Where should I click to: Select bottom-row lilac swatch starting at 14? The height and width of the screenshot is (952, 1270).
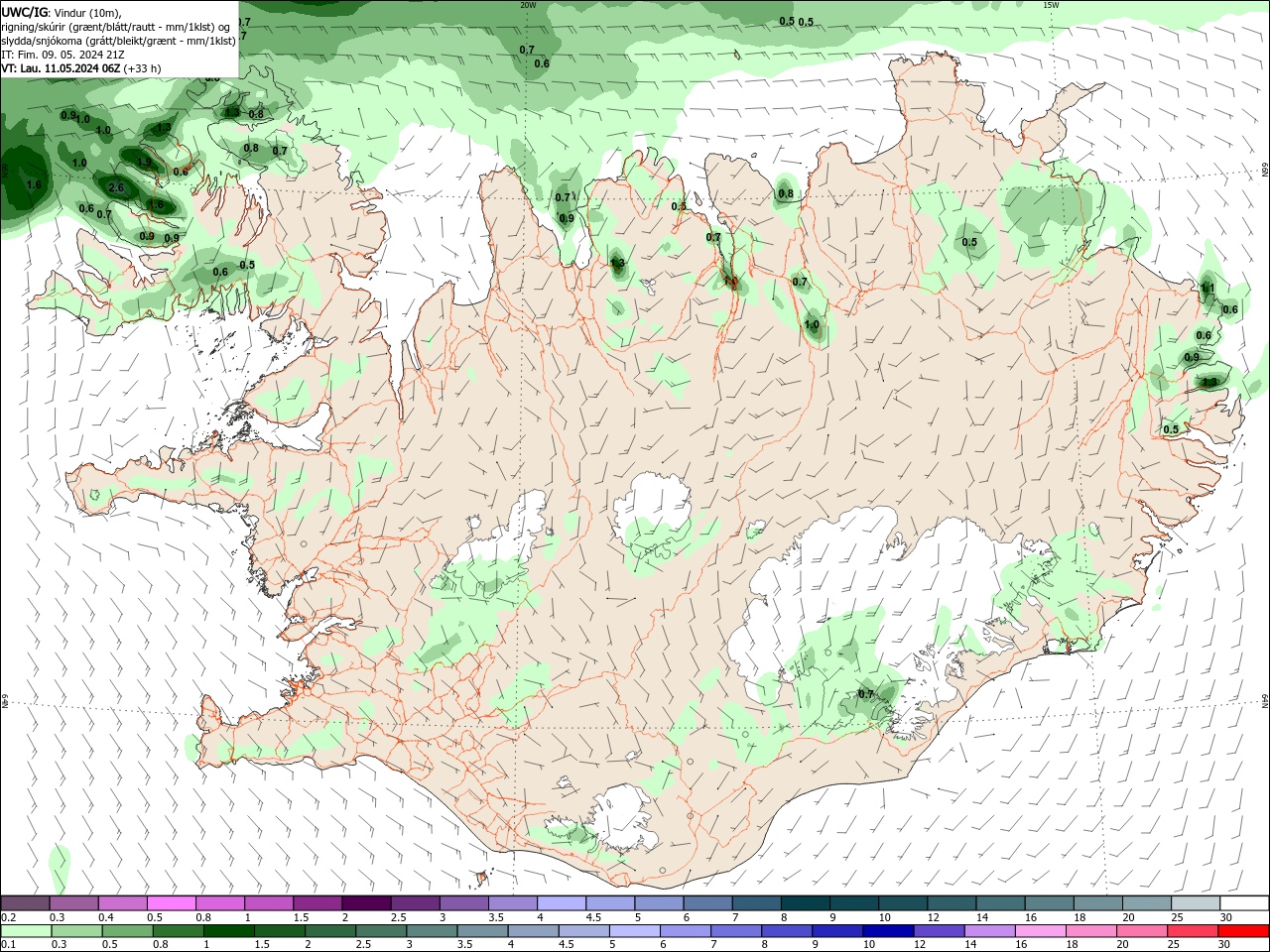coord(988,931)
